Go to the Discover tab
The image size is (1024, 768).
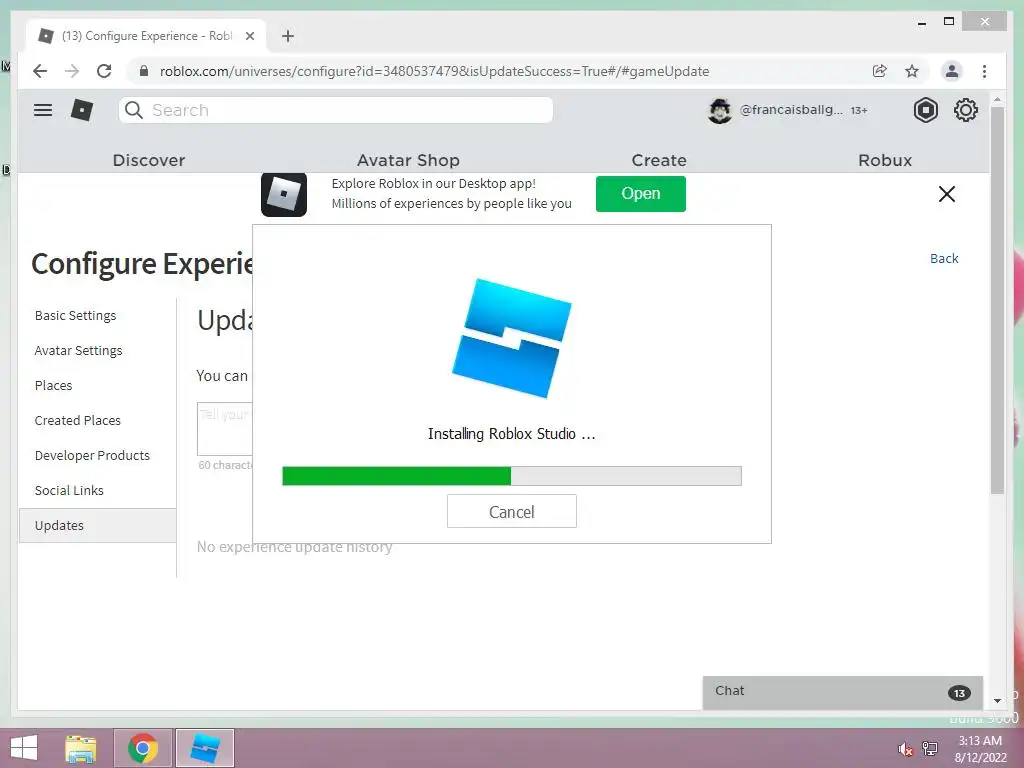(x=149, y=160)
